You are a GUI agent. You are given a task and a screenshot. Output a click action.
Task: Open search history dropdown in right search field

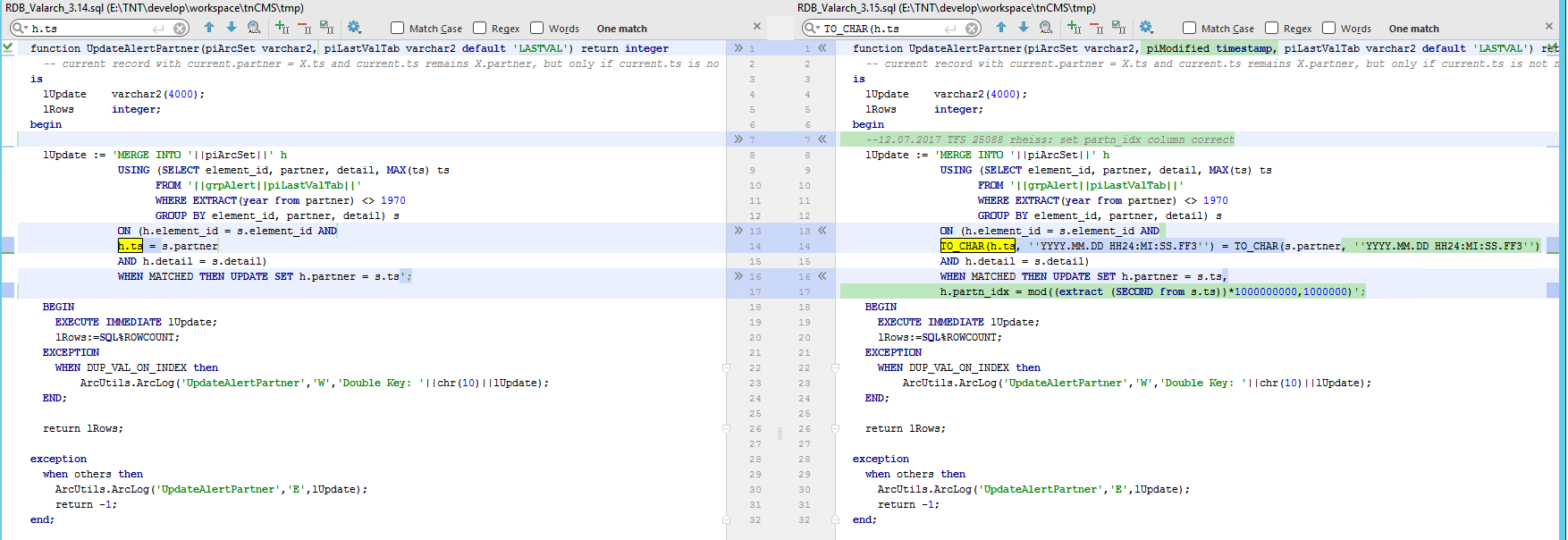[x=811, y=29]
